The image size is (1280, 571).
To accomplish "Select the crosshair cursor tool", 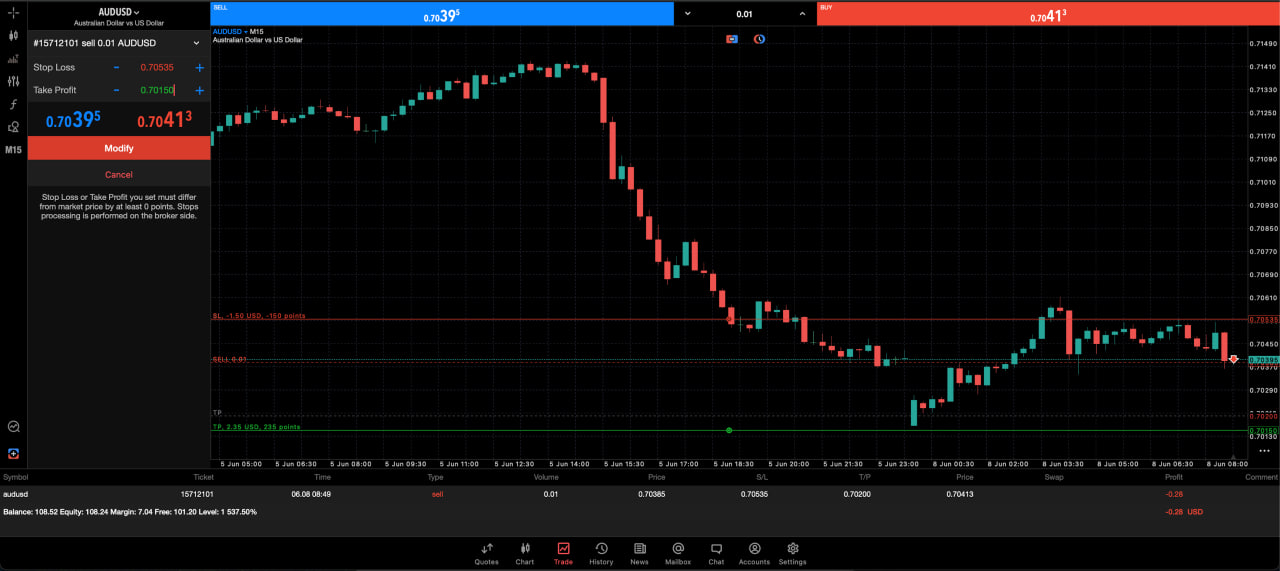I will 13,13.
